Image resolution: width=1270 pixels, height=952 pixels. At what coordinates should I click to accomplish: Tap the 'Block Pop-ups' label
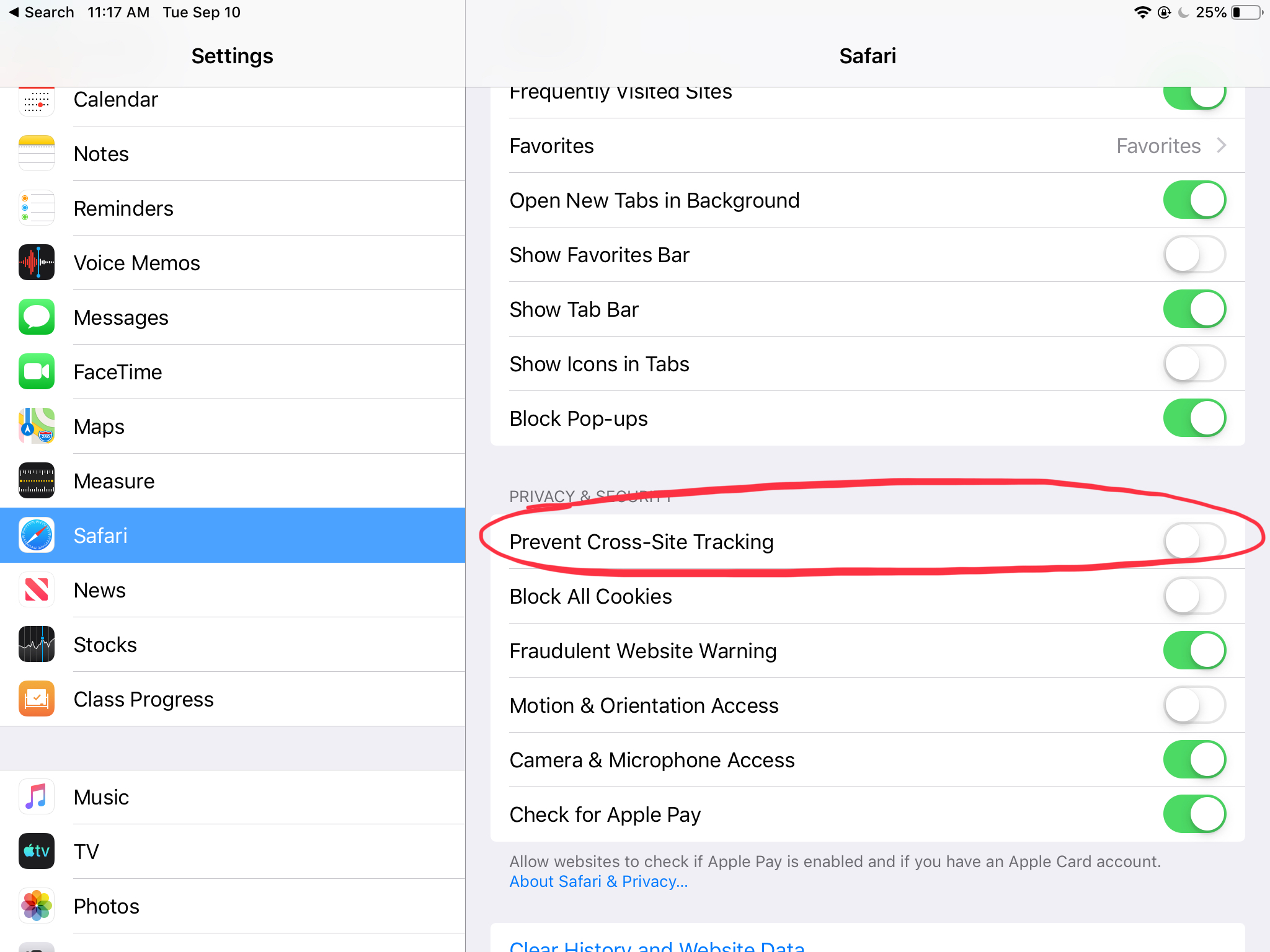point(579,419)
